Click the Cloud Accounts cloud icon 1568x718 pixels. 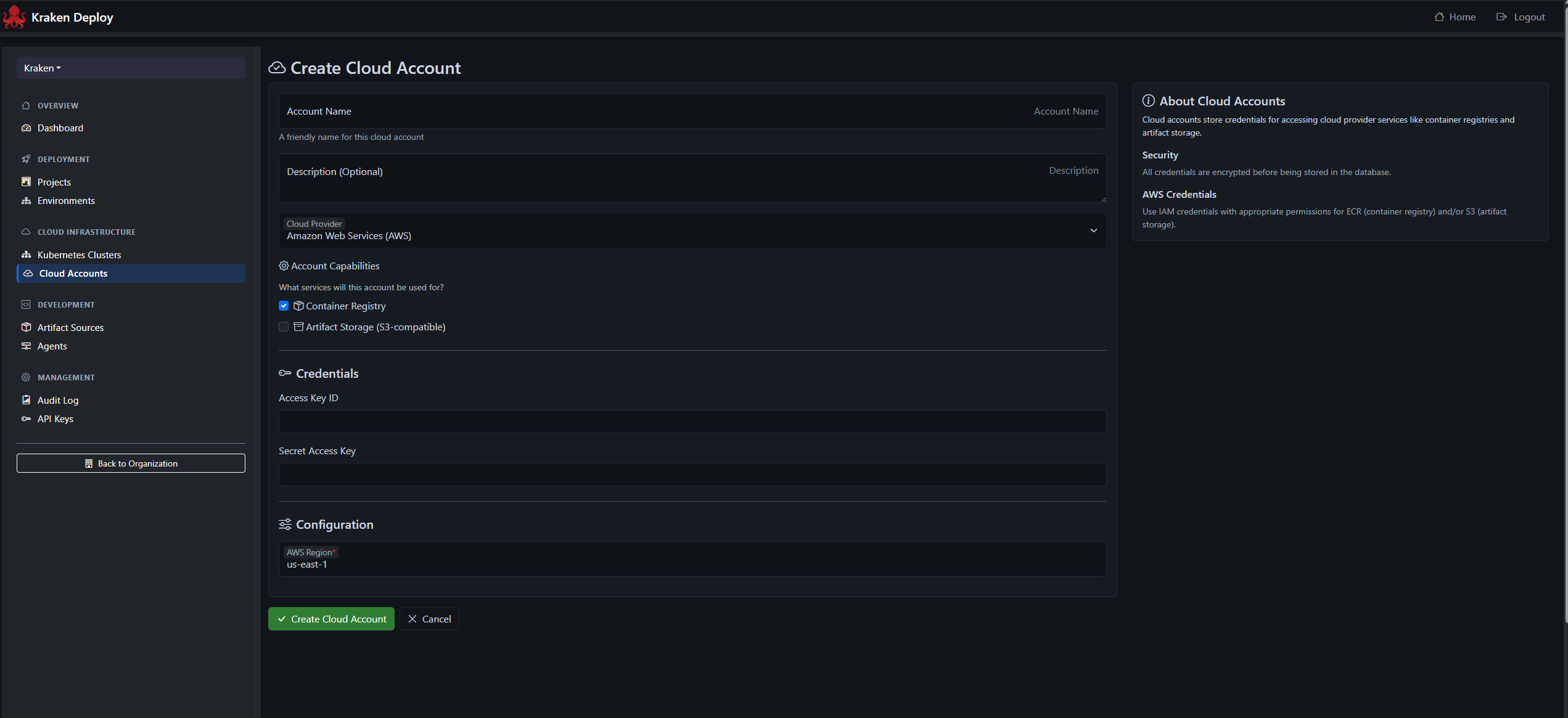[28, 273]
